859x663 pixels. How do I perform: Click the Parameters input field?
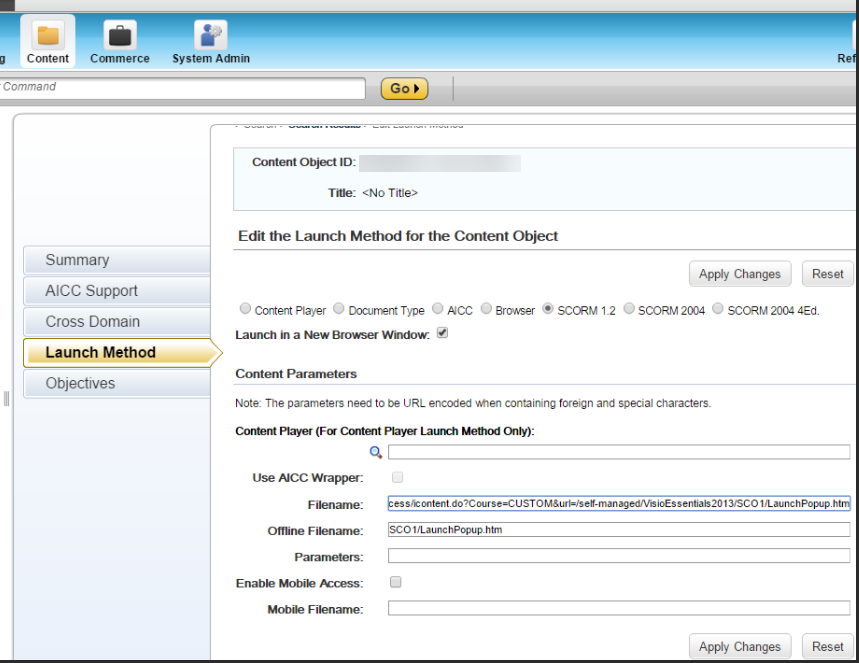click(x=619, y=556)
